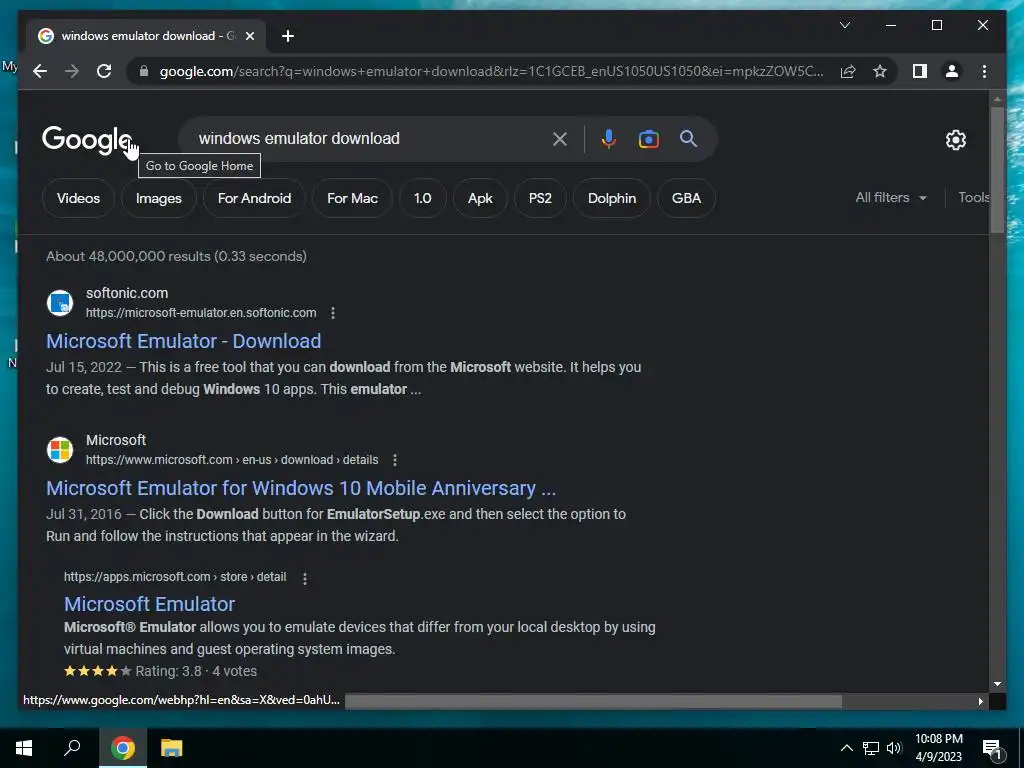View site info via the padlock icon
1024x768 pixels.
[144, 71]
